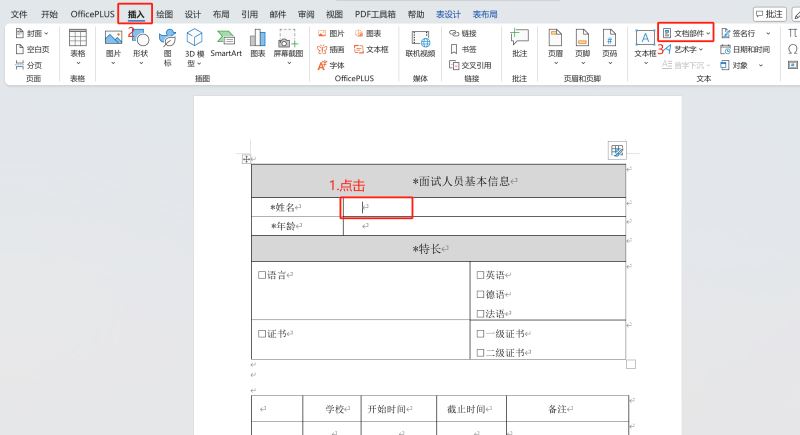Click the table move handle
Viewport: 800px width, 435px height.
pos(246,159)
